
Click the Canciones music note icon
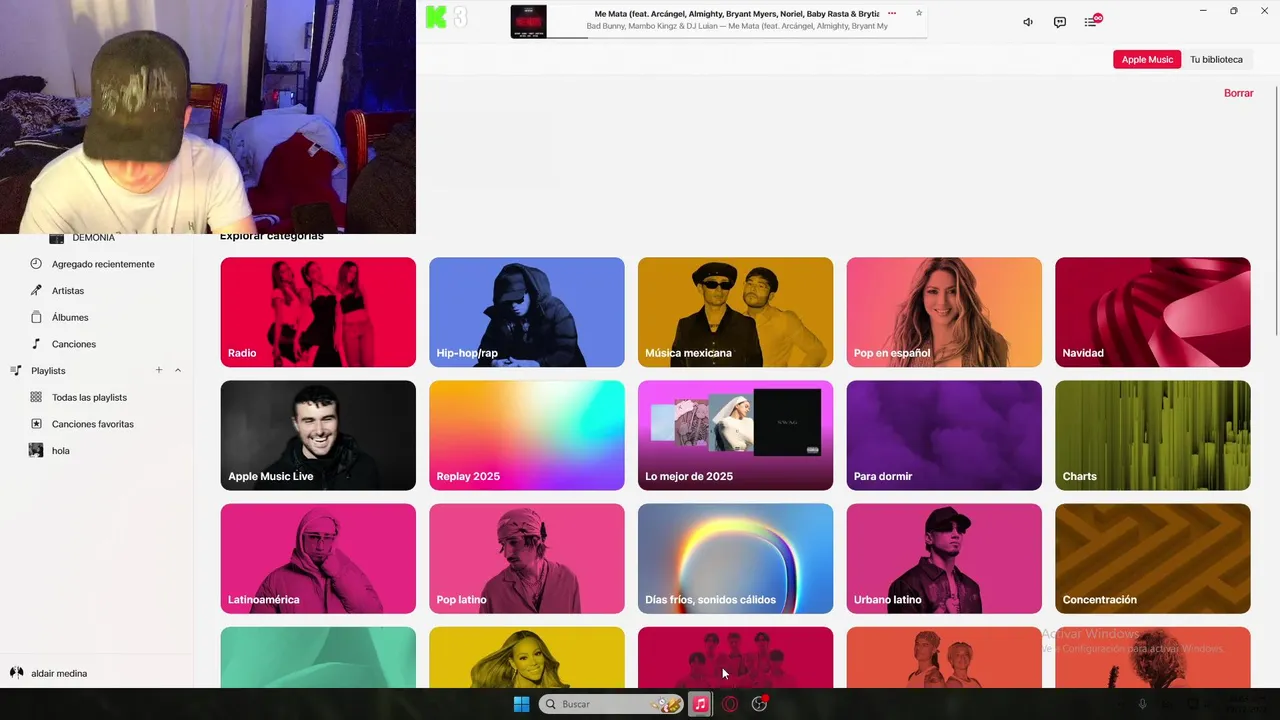coord(36,344)
